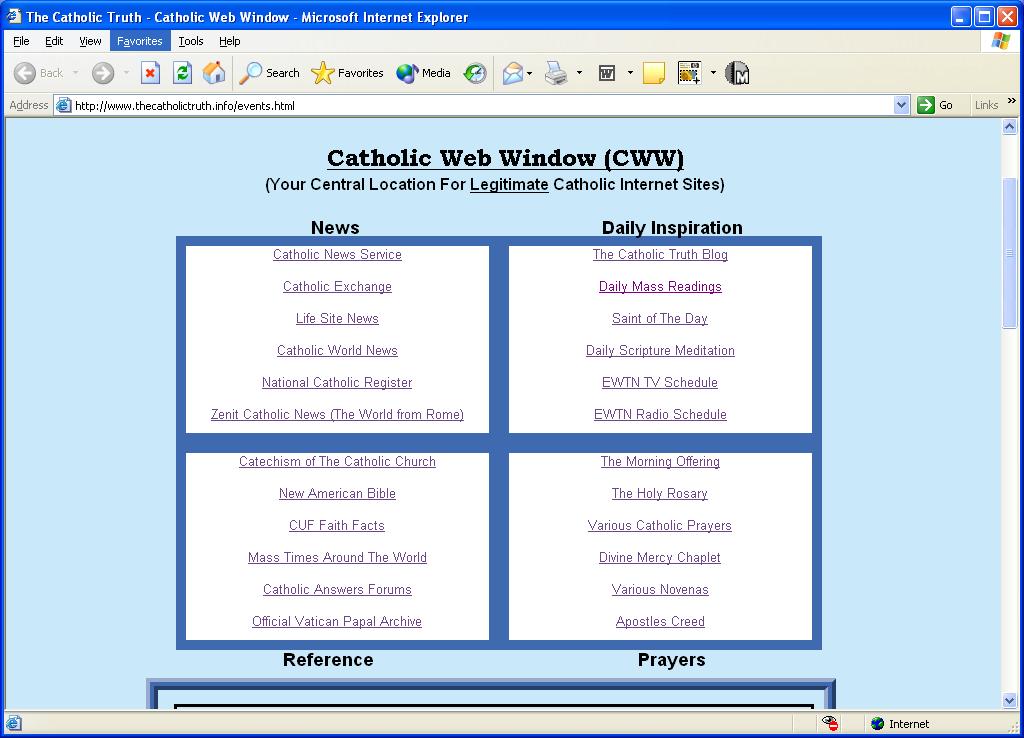Screen dimensions: 1024x738
Task: Stop page loading with red X icon
Action: tap(150, 72)
